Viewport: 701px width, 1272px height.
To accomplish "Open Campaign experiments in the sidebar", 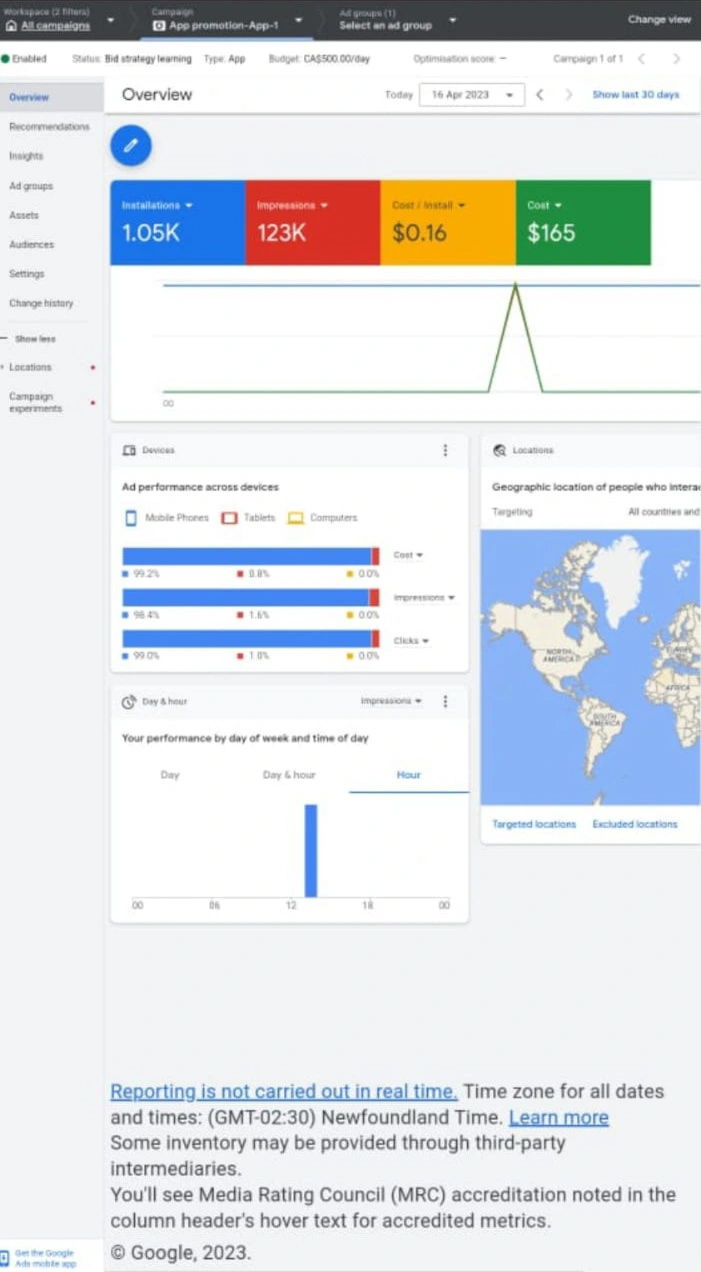I will point(35,402).
